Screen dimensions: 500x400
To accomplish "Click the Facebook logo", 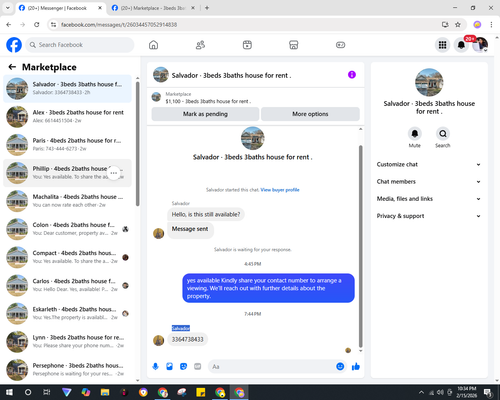I will pos(14,45).
